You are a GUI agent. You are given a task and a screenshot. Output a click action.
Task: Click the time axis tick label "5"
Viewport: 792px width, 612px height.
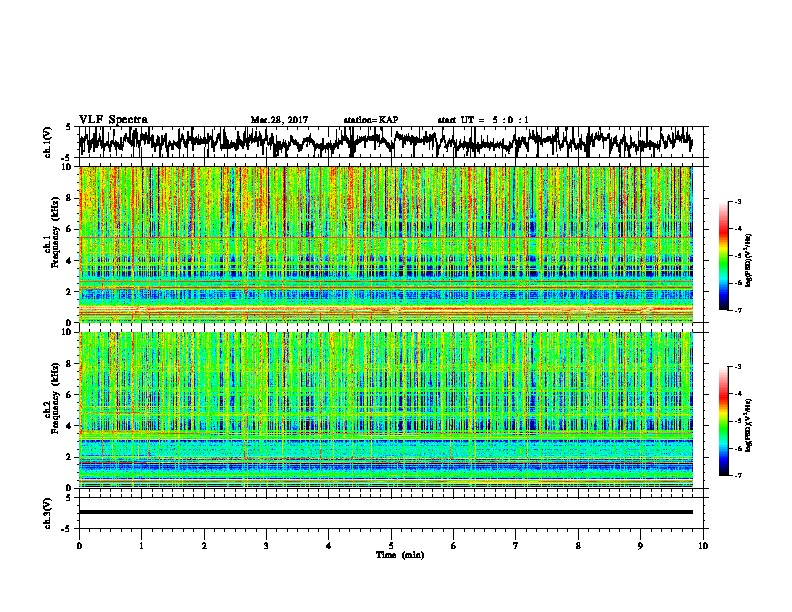391,546
